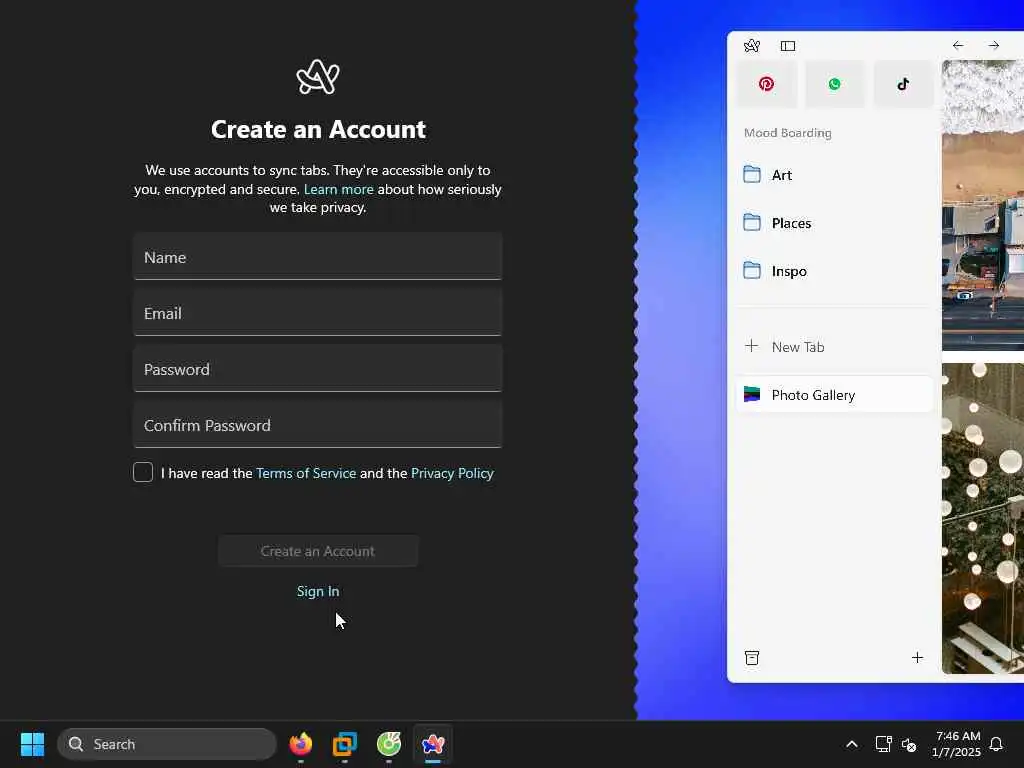This screenshot has width=1024, height=768.
Task: Click the taskbar Search box
Action: point(167,744)
